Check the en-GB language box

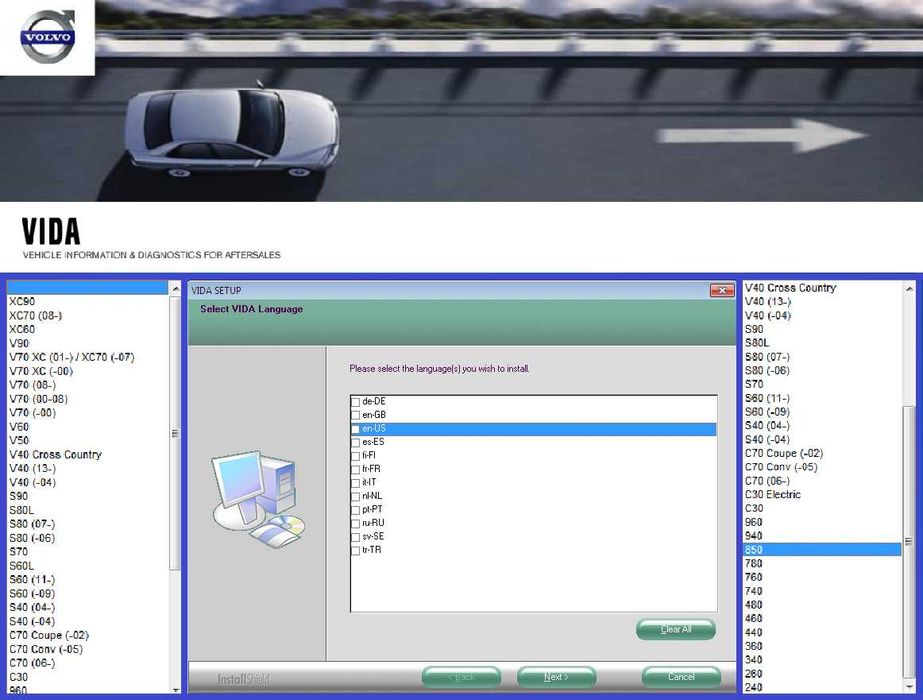tap(356, 416)
